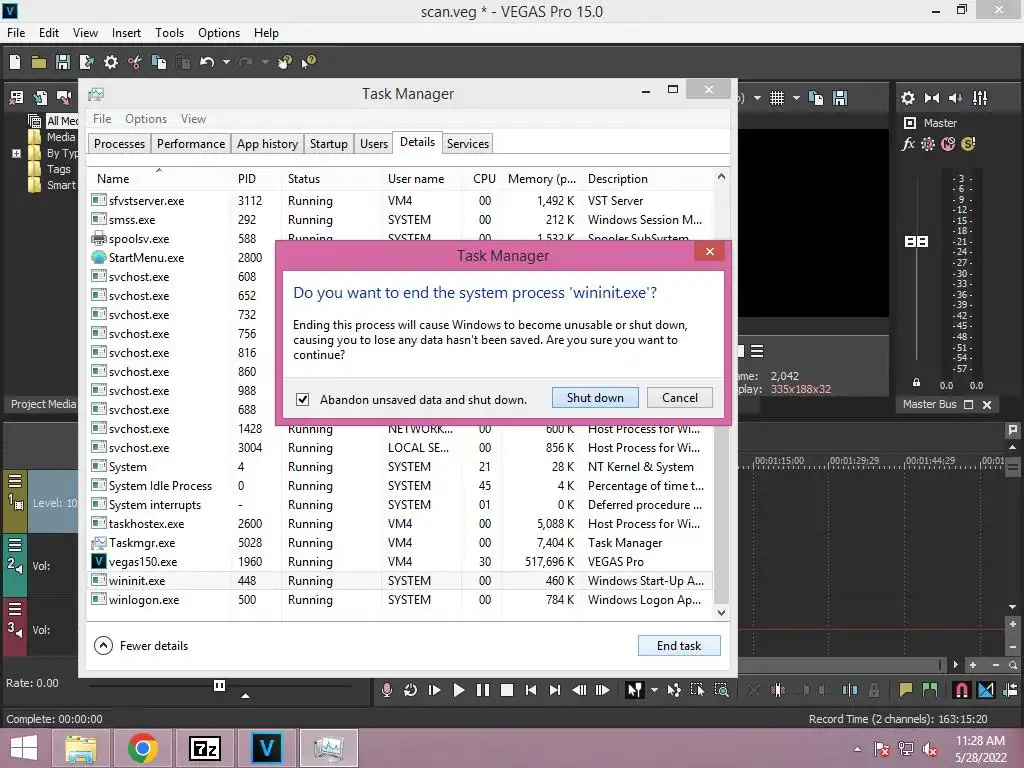Click the Undo arrow in VEGAS toolbar
This screenshot has height=768, width=1024.
point(207,62)
